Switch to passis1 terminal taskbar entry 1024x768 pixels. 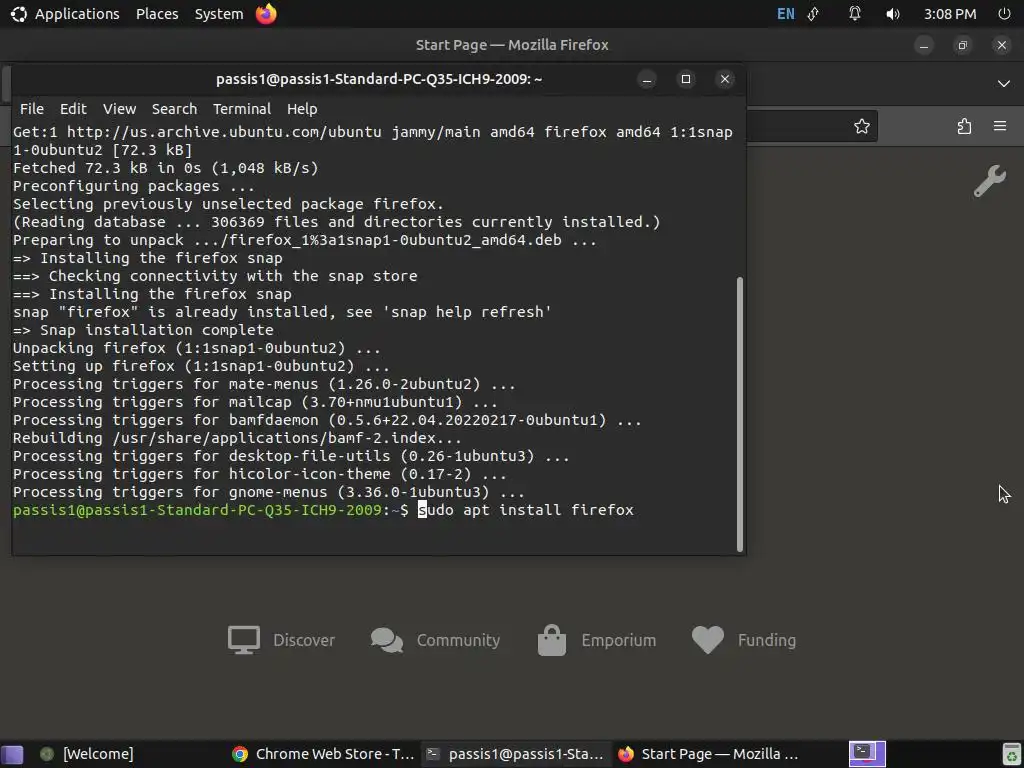tap(515, 754)
